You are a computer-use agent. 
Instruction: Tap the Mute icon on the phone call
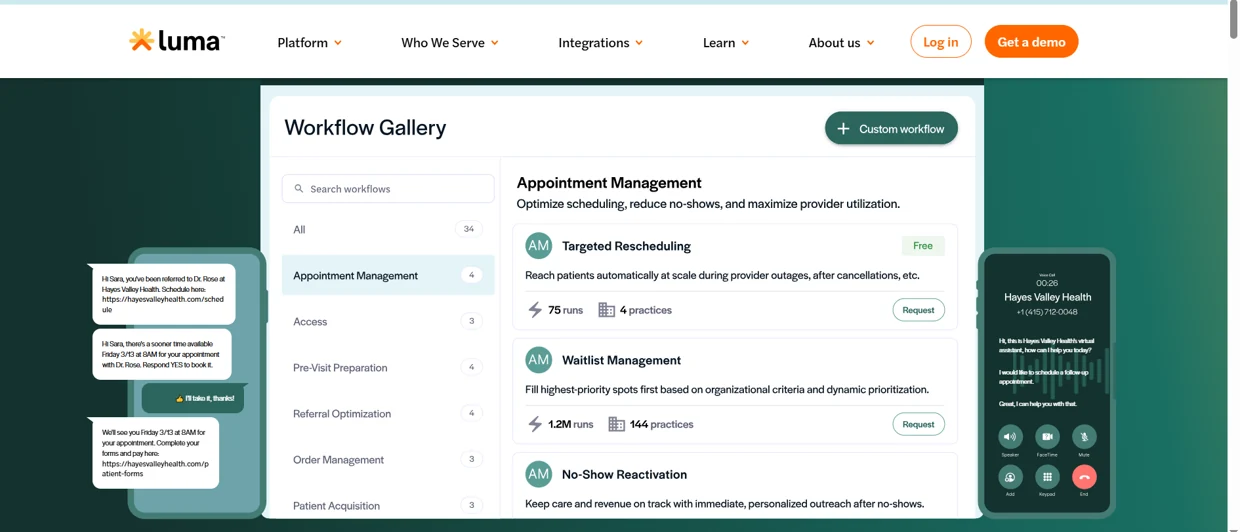pyautogui.click(x=1084, y=436)
